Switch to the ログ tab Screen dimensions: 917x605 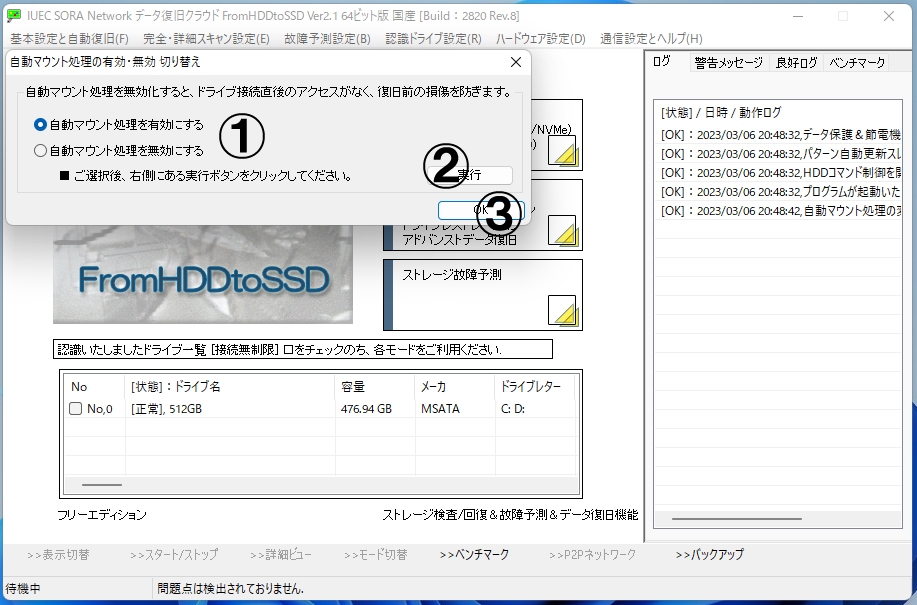point(662,61)
